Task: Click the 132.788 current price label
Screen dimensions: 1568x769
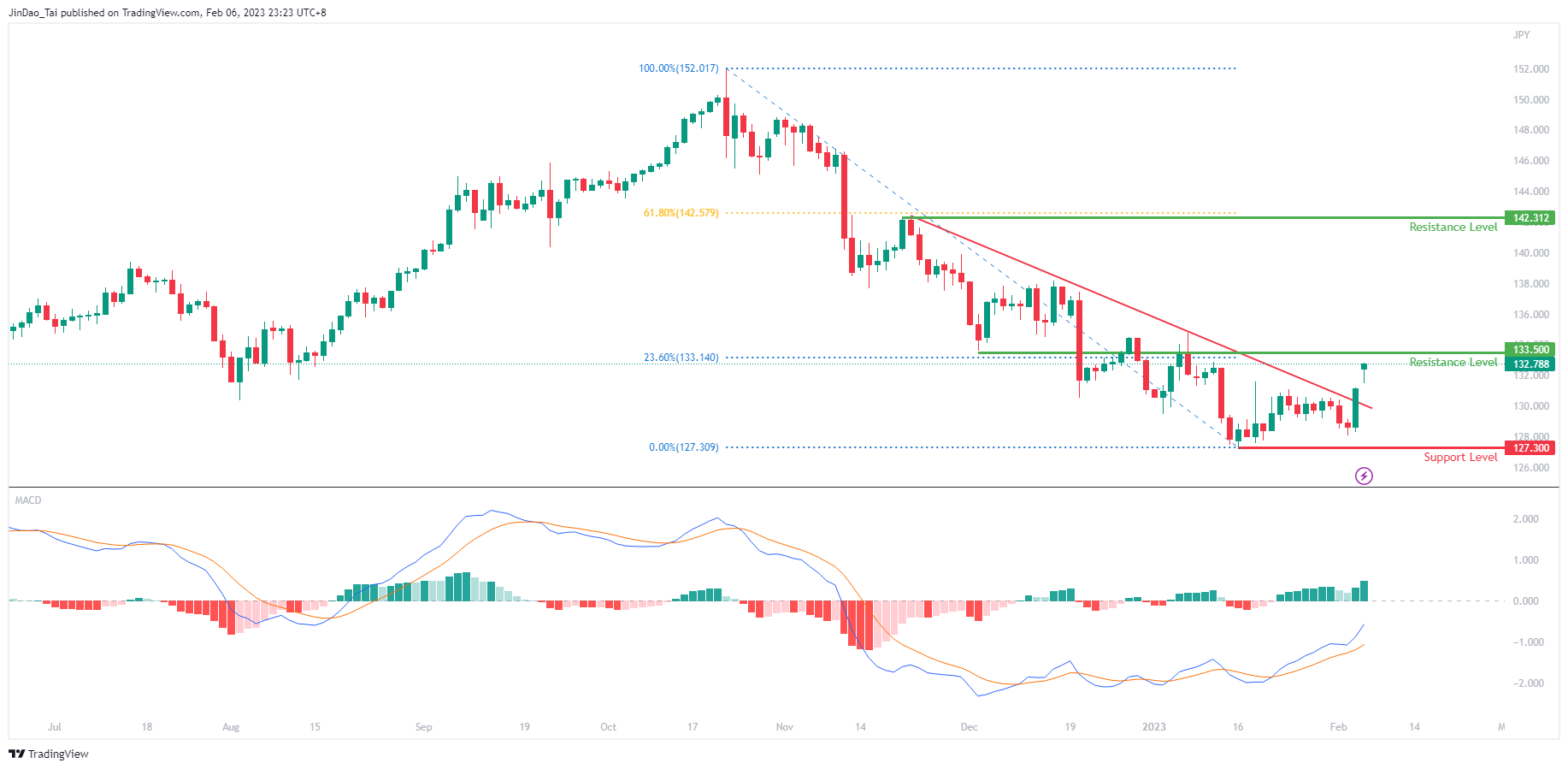Action: (x=1530, y=364)
